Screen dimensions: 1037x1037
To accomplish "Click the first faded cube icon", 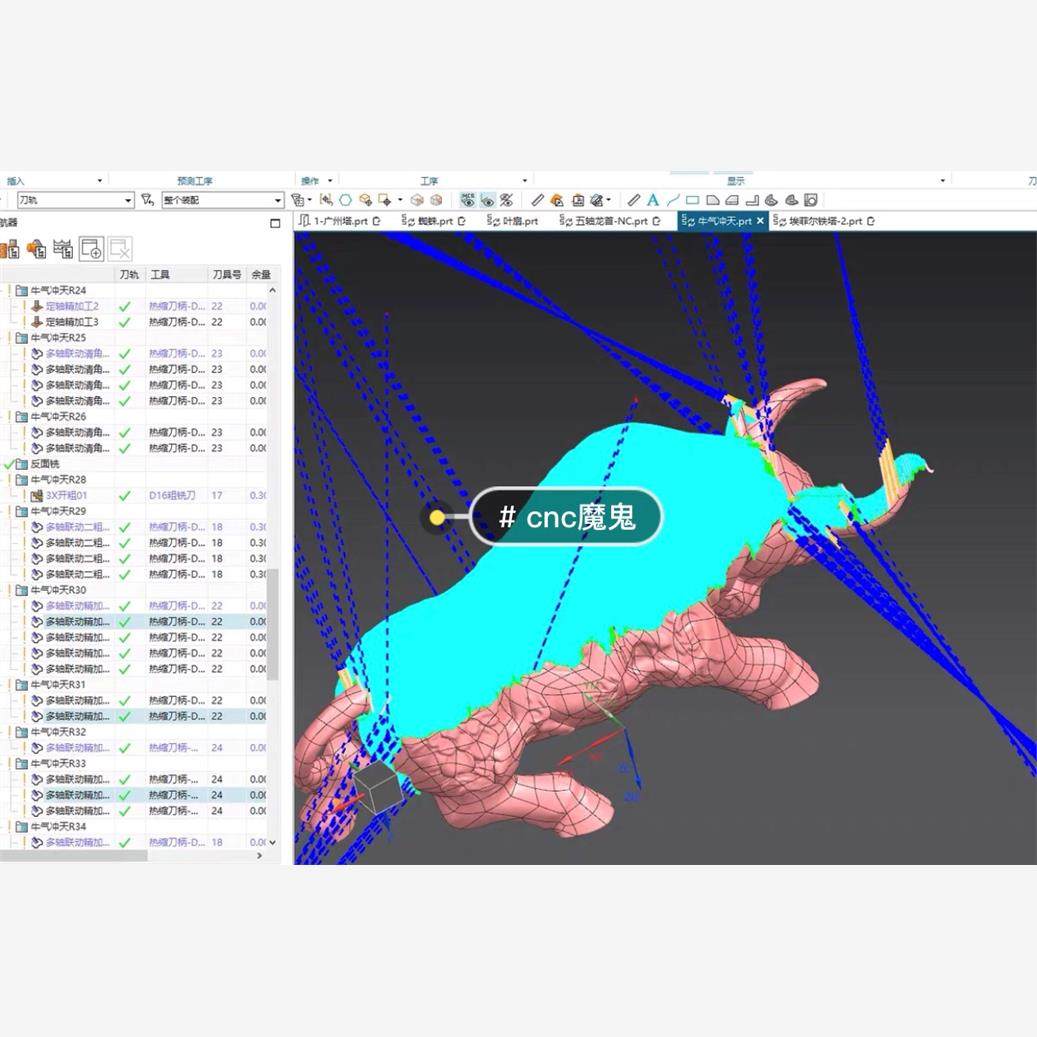I will click(417, 200).
